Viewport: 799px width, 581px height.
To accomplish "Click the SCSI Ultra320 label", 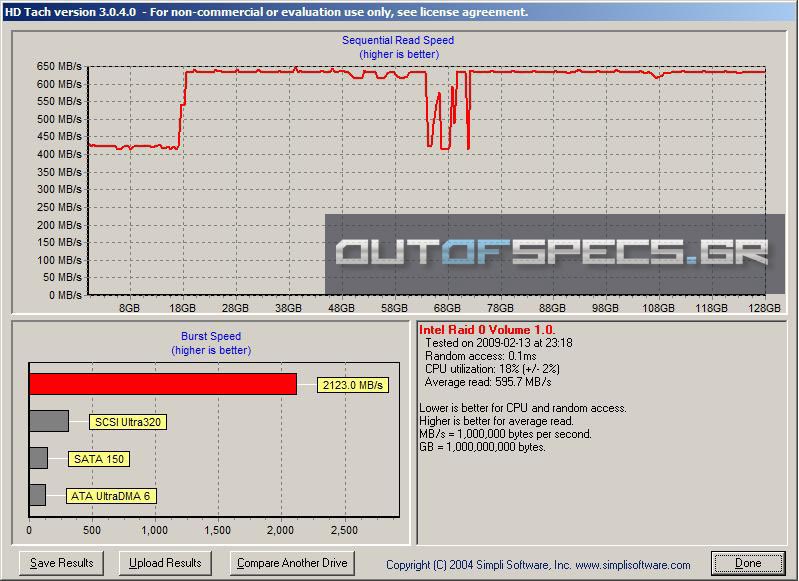I will [128, 422].
